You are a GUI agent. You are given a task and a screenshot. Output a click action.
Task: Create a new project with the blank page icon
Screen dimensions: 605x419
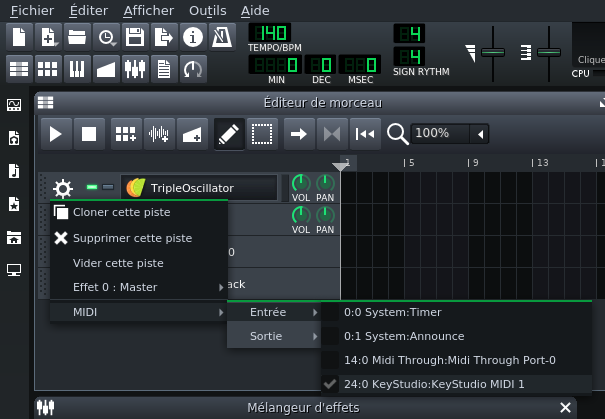tap(19, 37)
